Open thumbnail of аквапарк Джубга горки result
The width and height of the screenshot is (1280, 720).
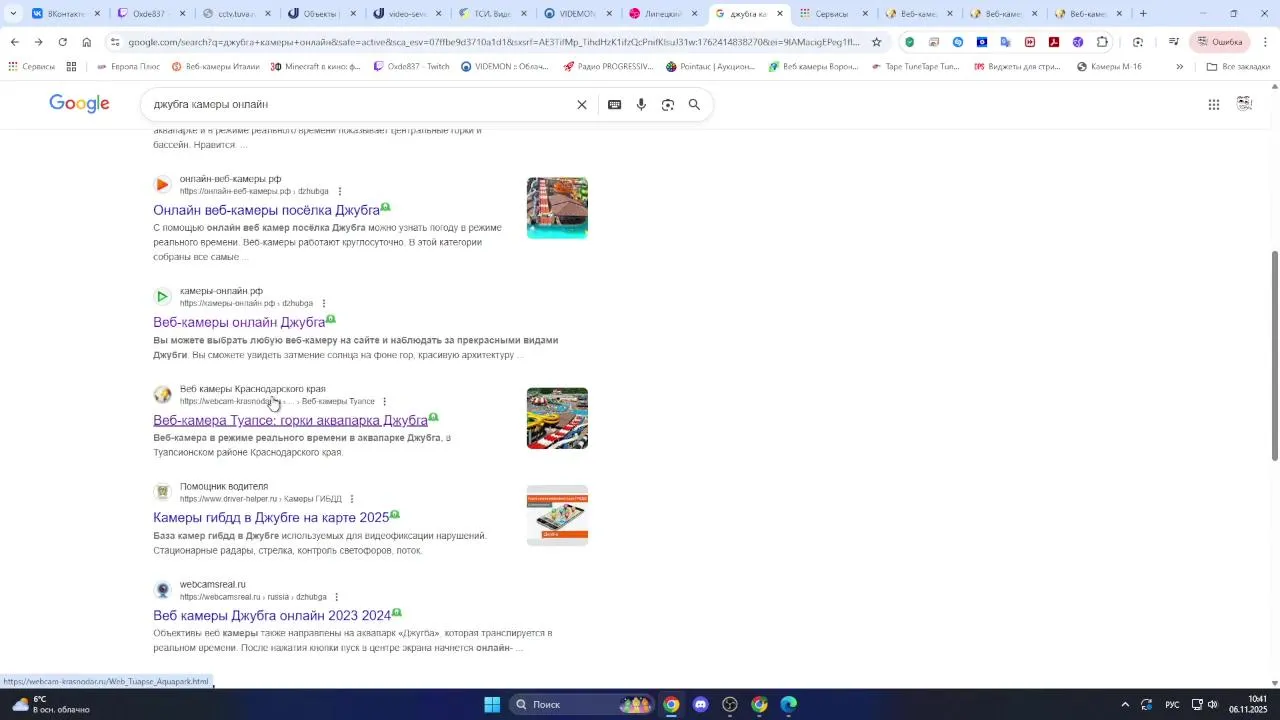click(557, 418)
